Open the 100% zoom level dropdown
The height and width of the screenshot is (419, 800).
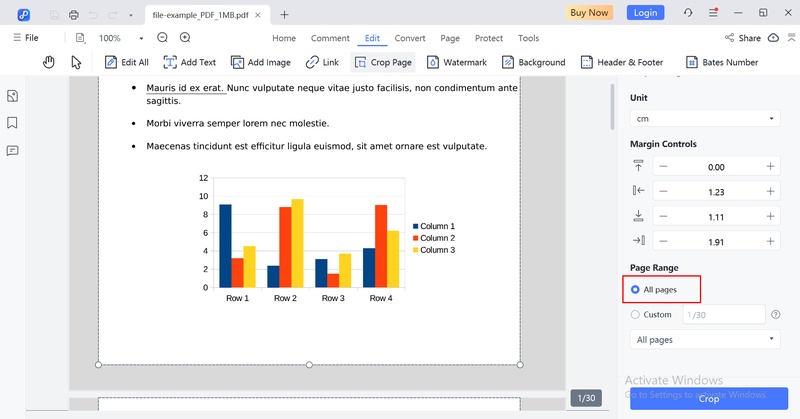tap(120, 38)
